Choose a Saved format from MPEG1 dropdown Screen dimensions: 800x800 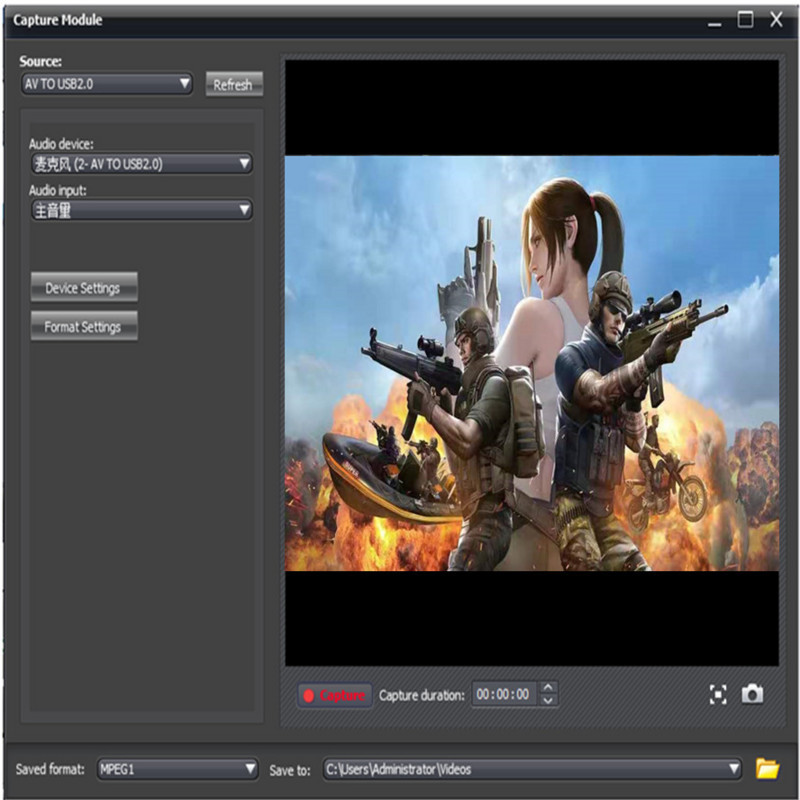click(178, 769)
